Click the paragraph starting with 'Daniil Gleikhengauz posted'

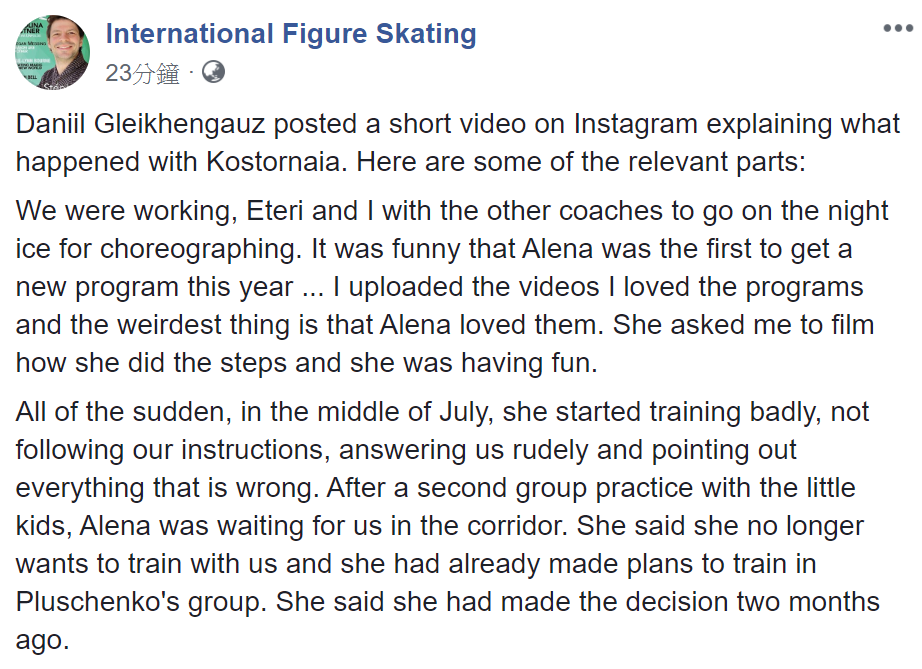tap(457, 143)
